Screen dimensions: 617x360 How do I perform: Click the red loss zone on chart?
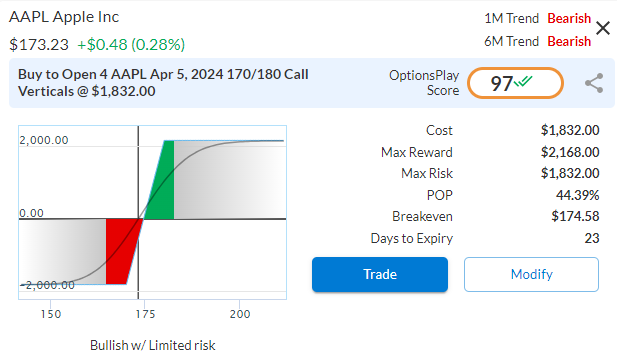[120, 252]
